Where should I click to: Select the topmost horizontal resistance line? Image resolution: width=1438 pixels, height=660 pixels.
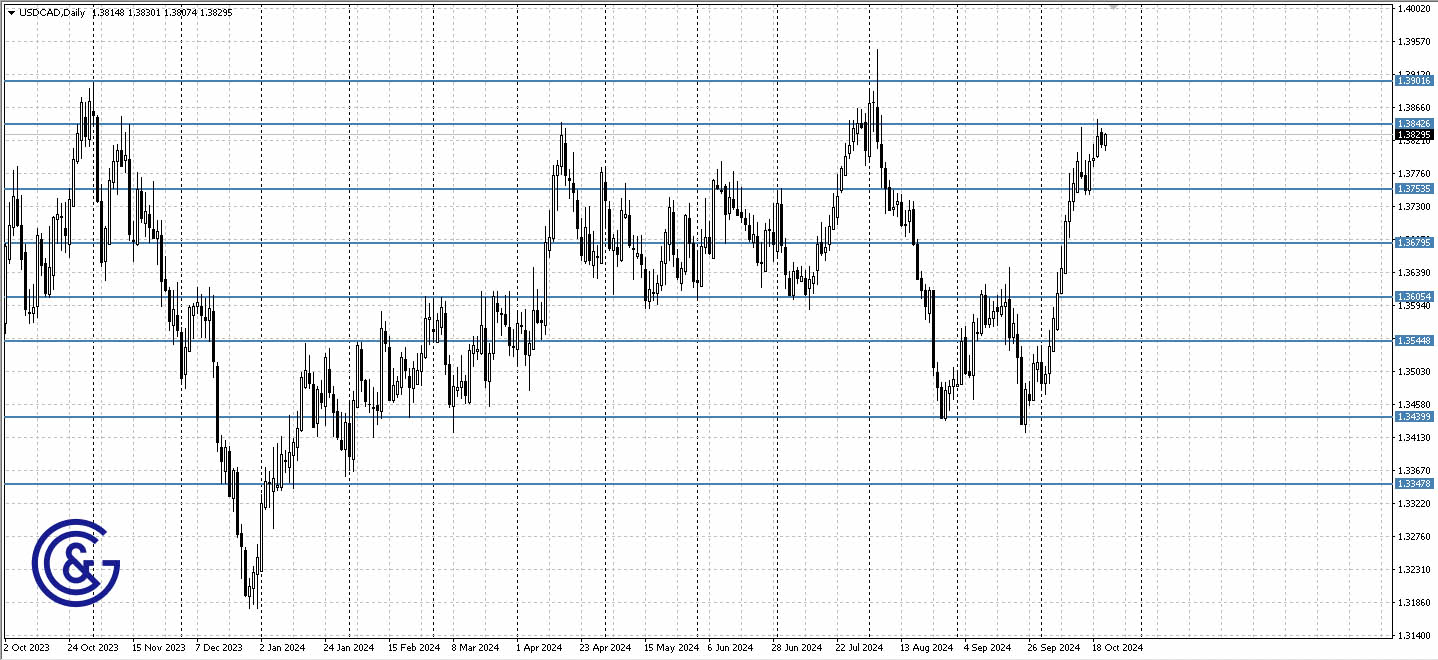click(700, 81)
